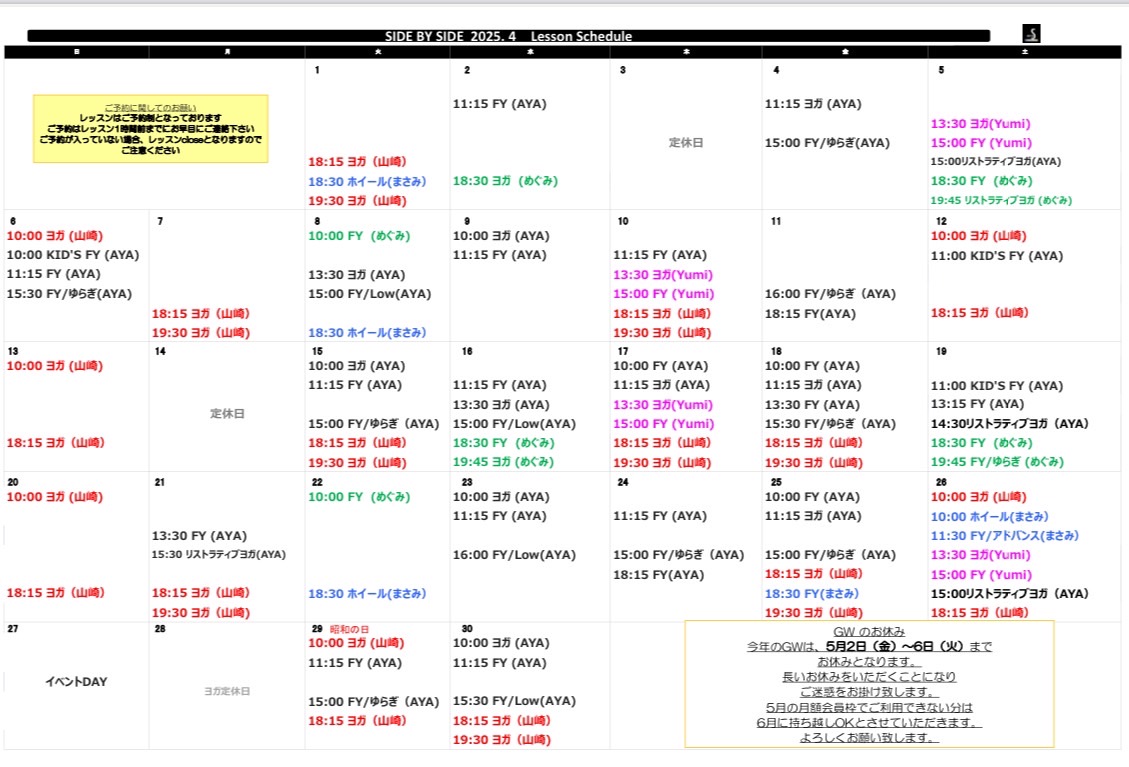1129x767 pixels.
Task: Click the 'GW のお休み' heading
Action: pos(869,632)
